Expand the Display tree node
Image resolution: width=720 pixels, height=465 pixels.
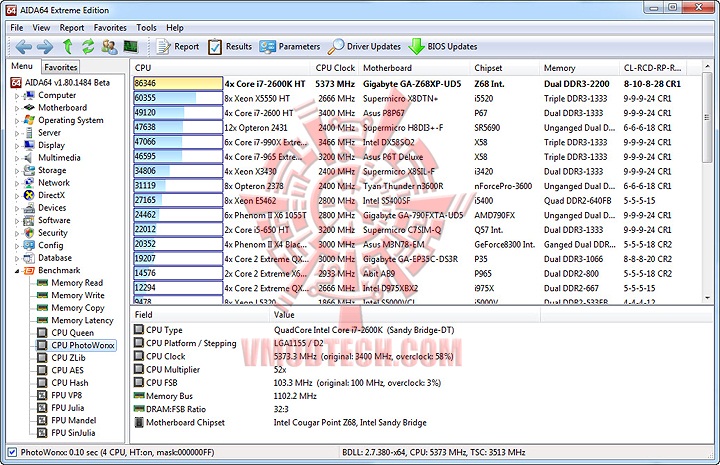(x=17, y=146)
